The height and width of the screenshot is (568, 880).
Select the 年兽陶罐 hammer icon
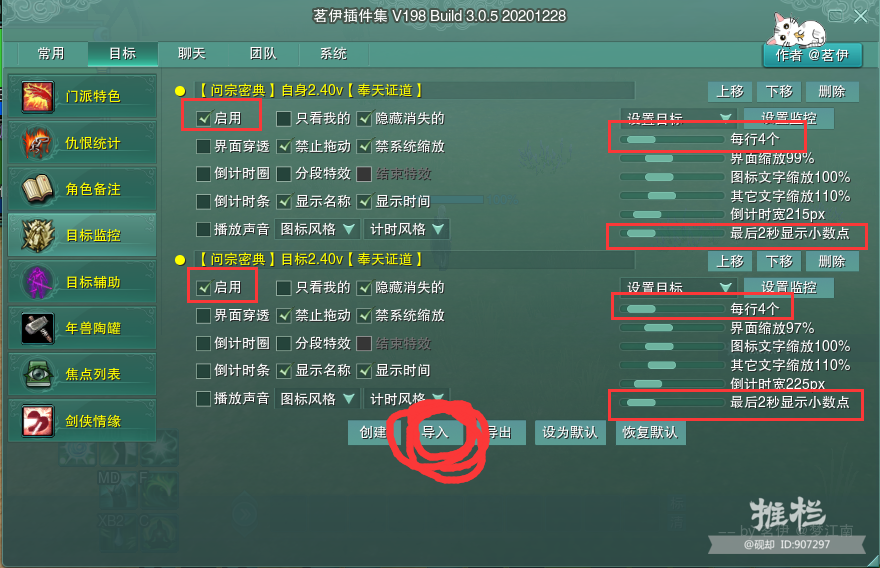click(38, 328)
